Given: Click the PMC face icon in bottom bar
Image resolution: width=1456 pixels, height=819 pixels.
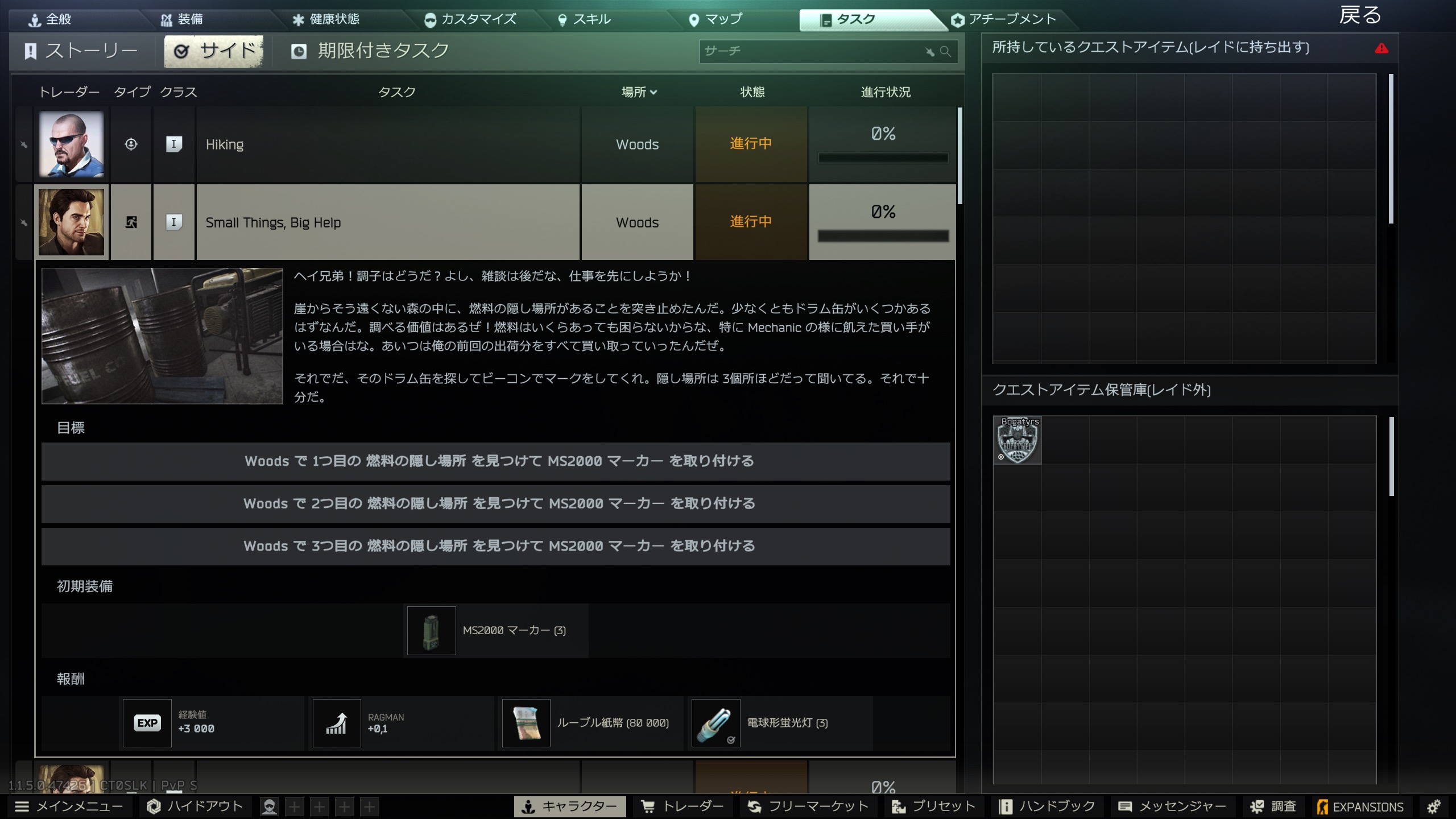Looking at the screenshot, I should click(x=269, y=806).
